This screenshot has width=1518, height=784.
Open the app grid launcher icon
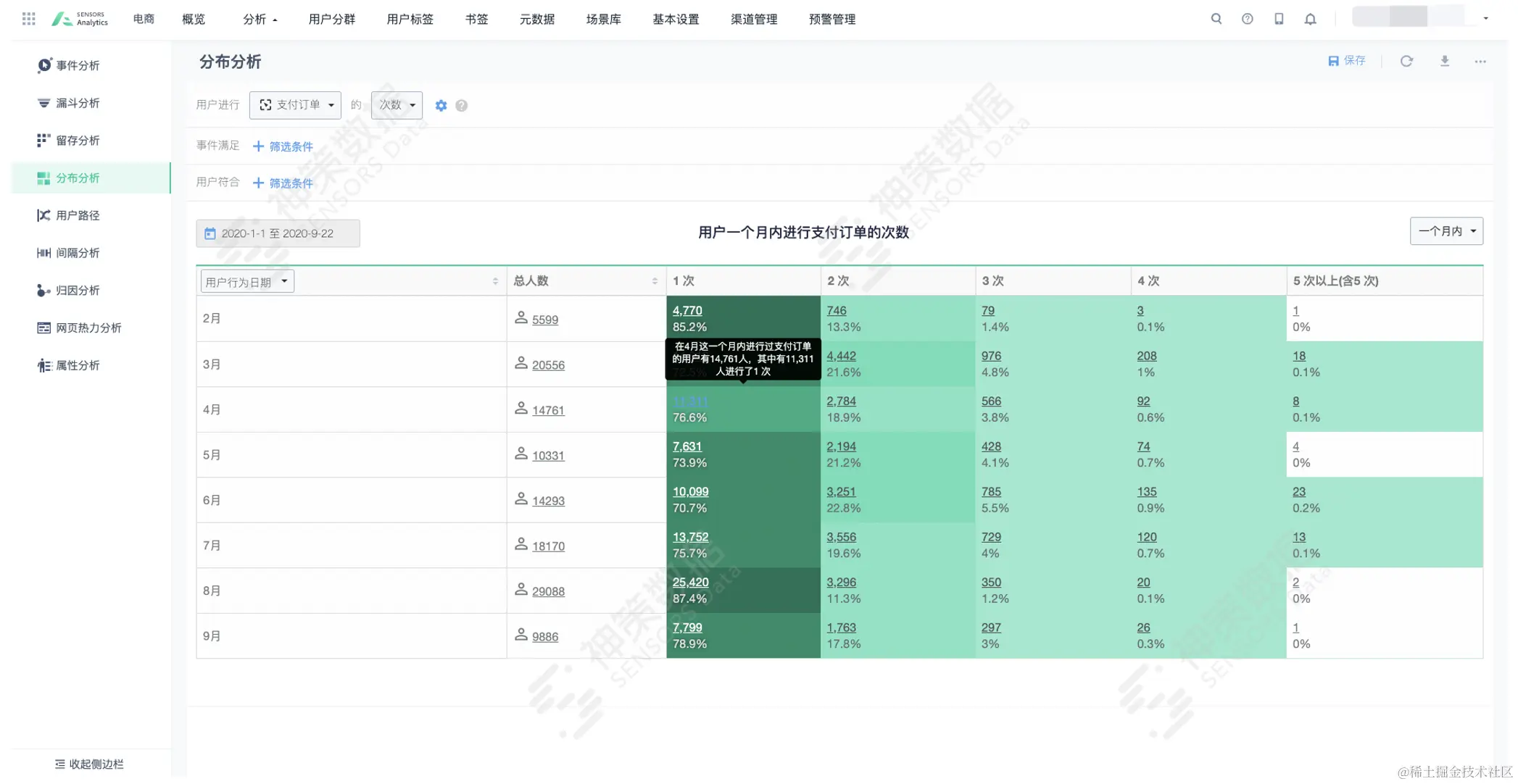pyautogui.click(x=28, y=19)
